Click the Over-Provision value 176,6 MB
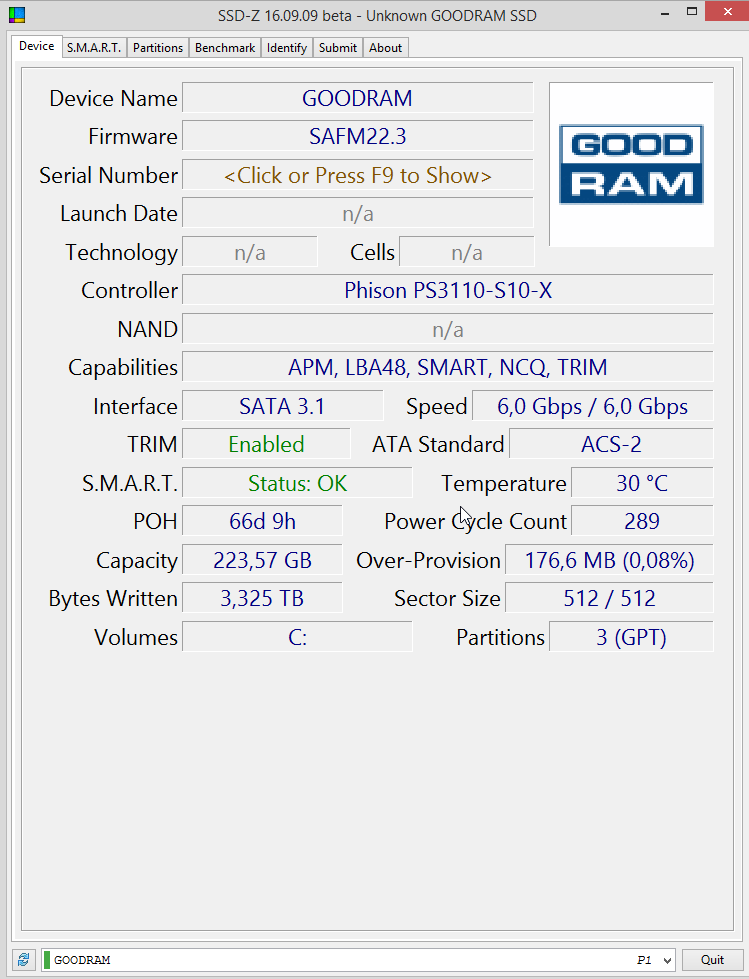 pos(609,560)
